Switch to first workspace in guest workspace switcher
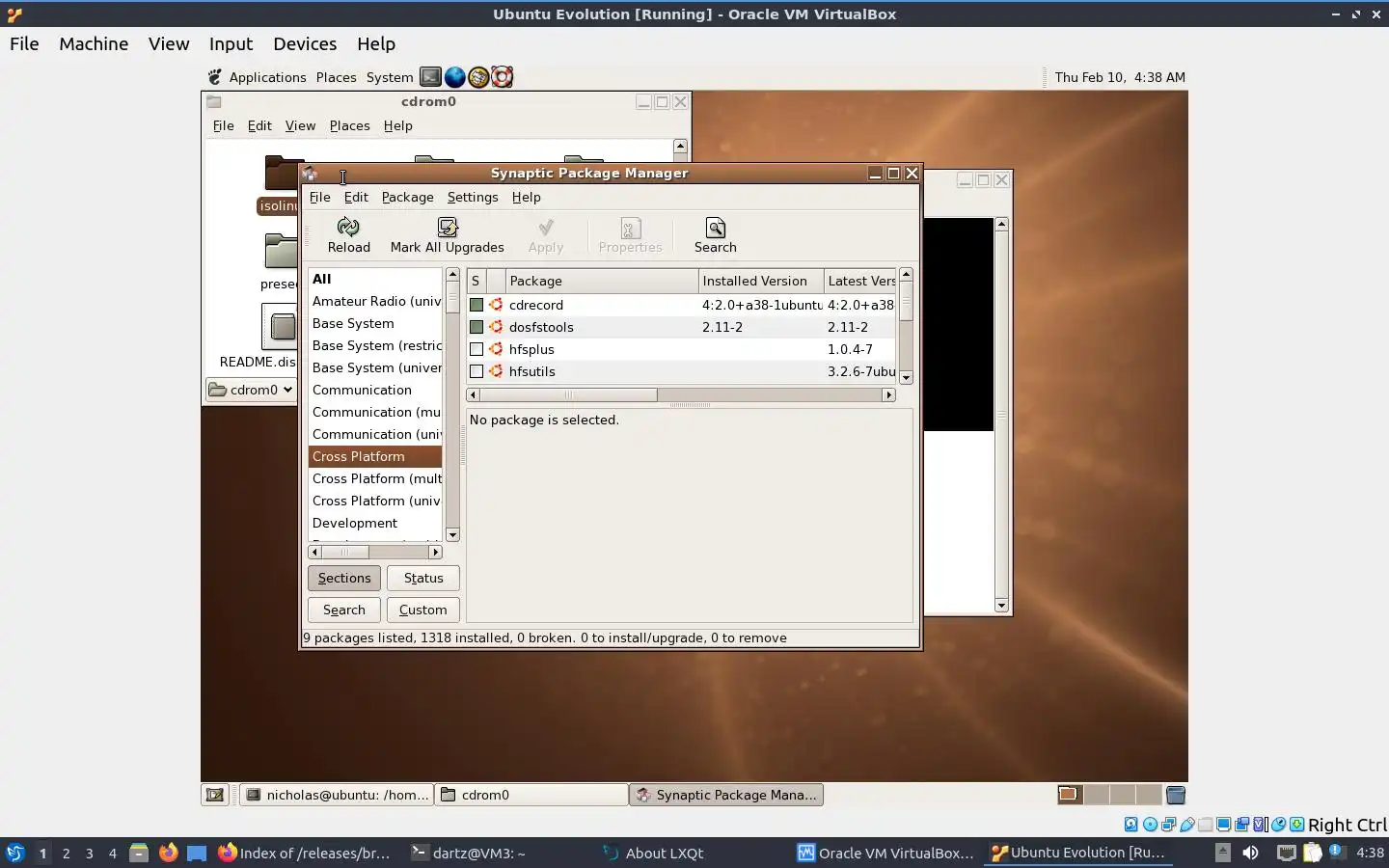Screen dimensions: 1389x868 coord(1069,795)
